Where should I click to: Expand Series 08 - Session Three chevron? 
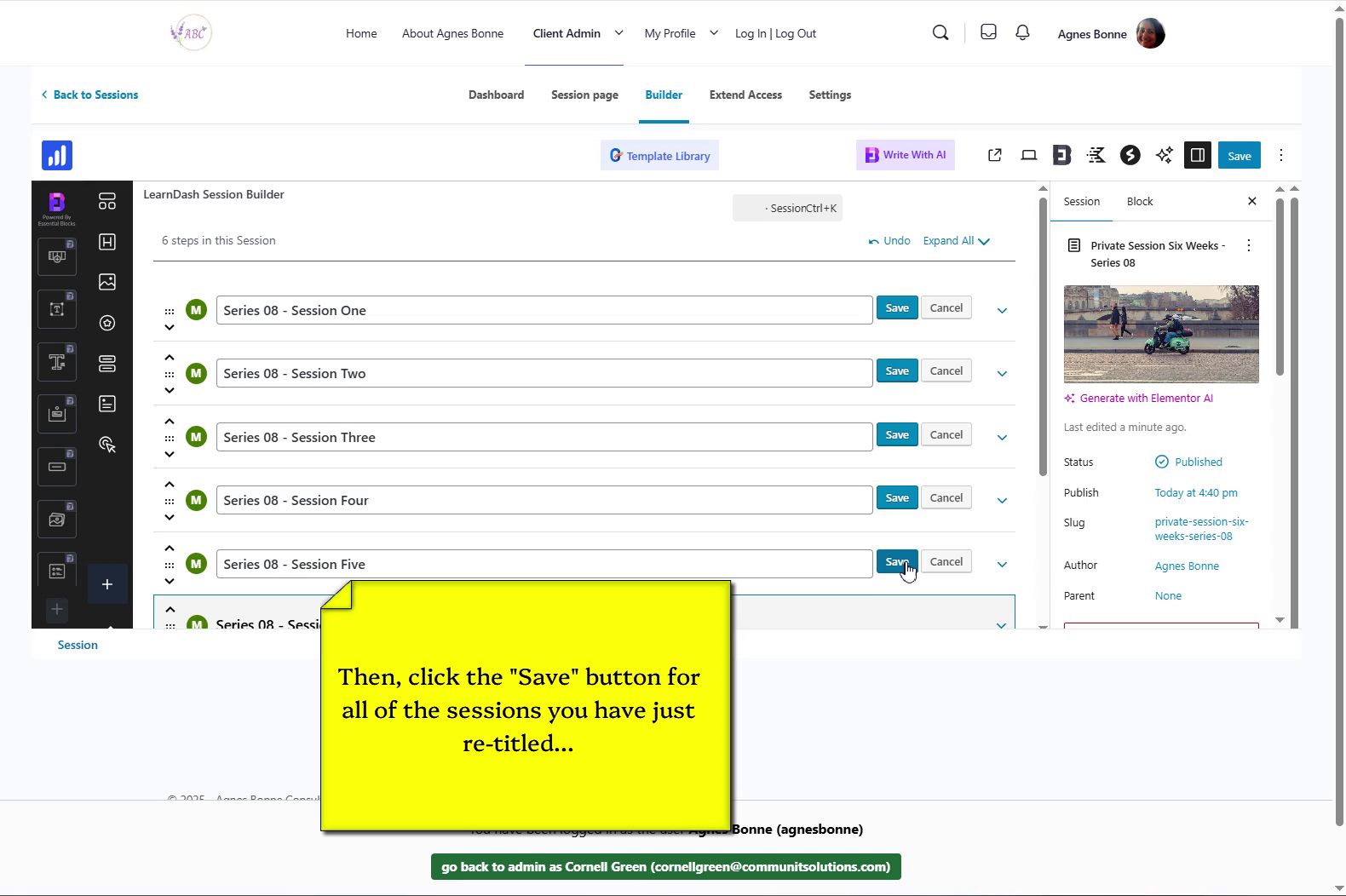(1002, 438)
